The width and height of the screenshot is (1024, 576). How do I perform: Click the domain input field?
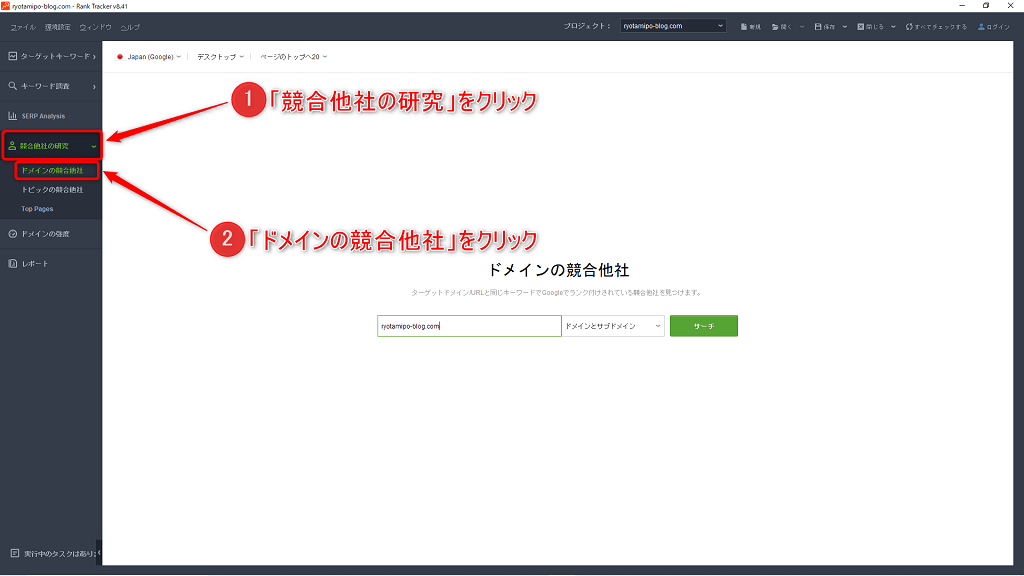[468, 326]
